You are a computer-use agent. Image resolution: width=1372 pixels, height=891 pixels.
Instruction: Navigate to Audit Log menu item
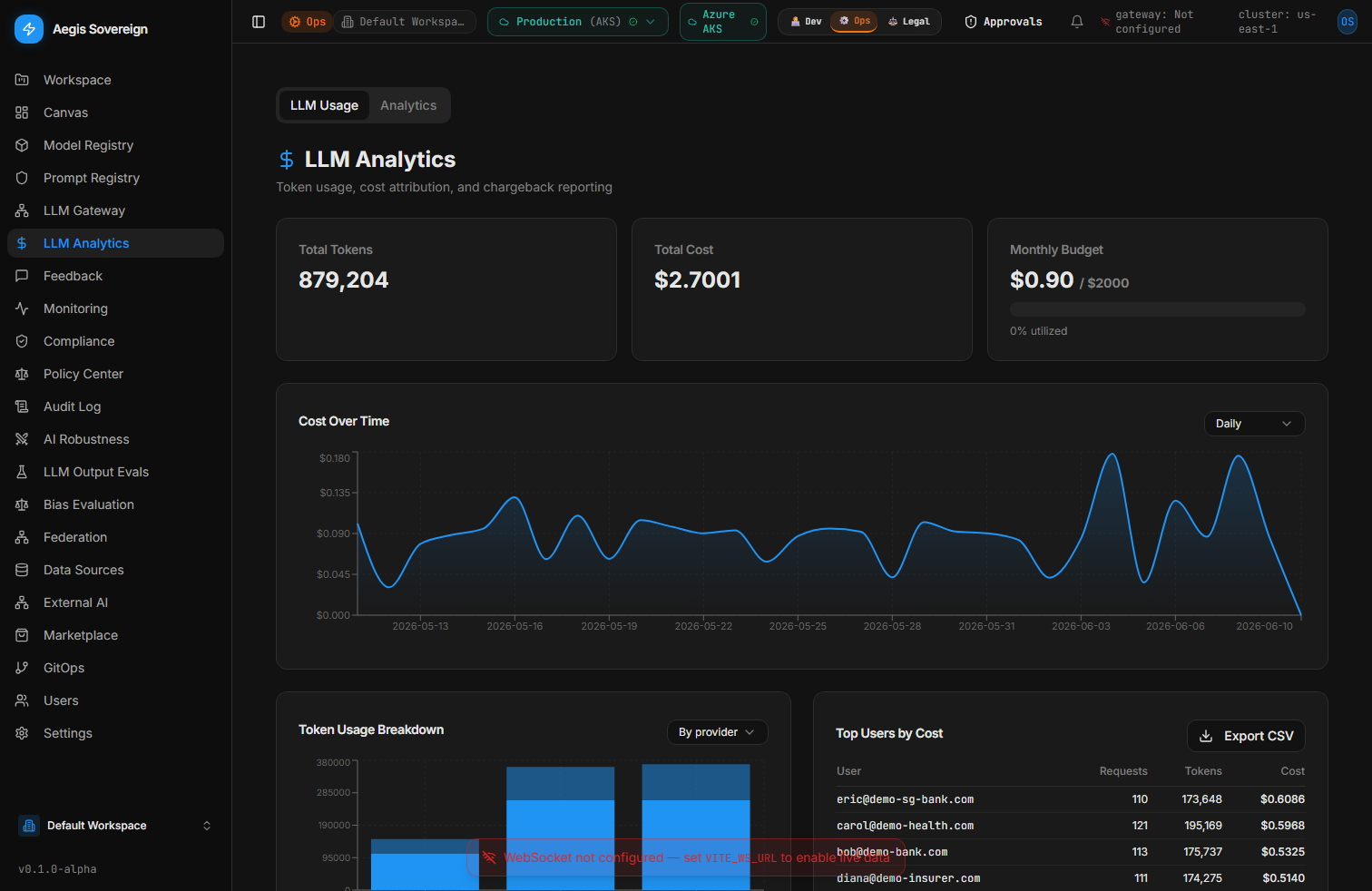tap(115, 406)
